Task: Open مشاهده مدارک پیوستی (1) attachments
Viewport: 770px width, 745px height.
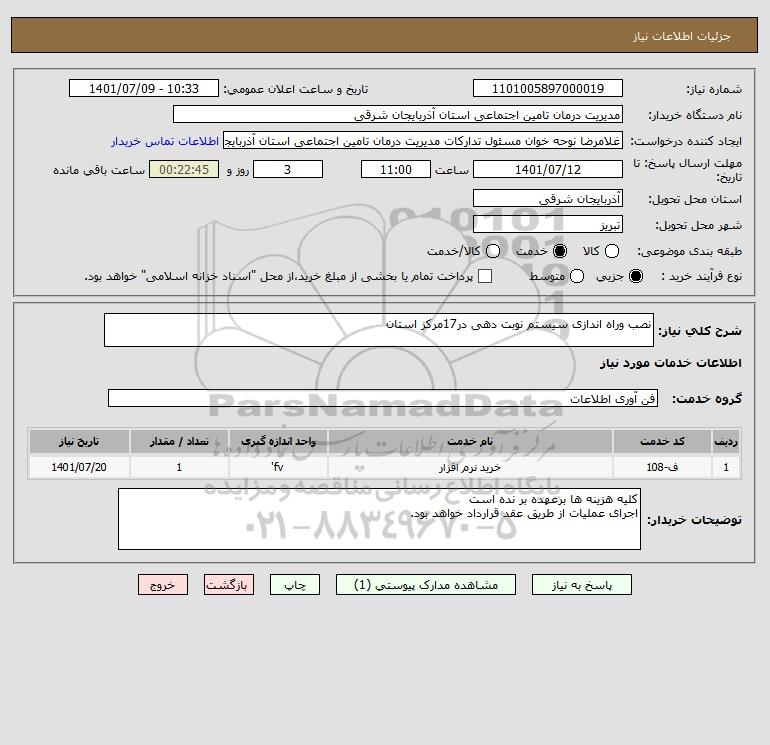Action: [426, 585]
